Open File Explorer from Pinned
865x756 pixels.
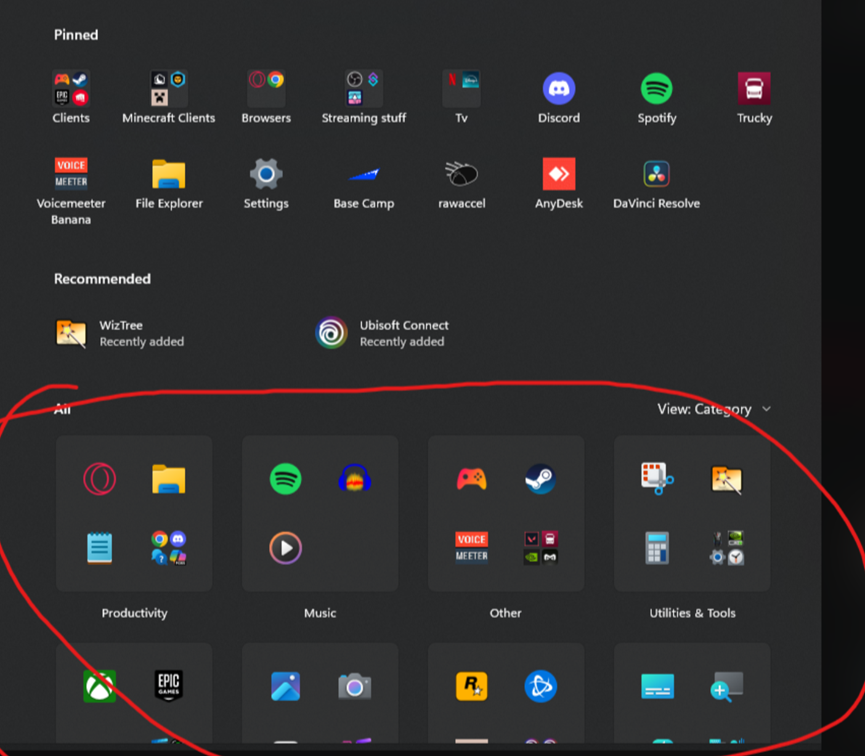(x=169, y=183)
